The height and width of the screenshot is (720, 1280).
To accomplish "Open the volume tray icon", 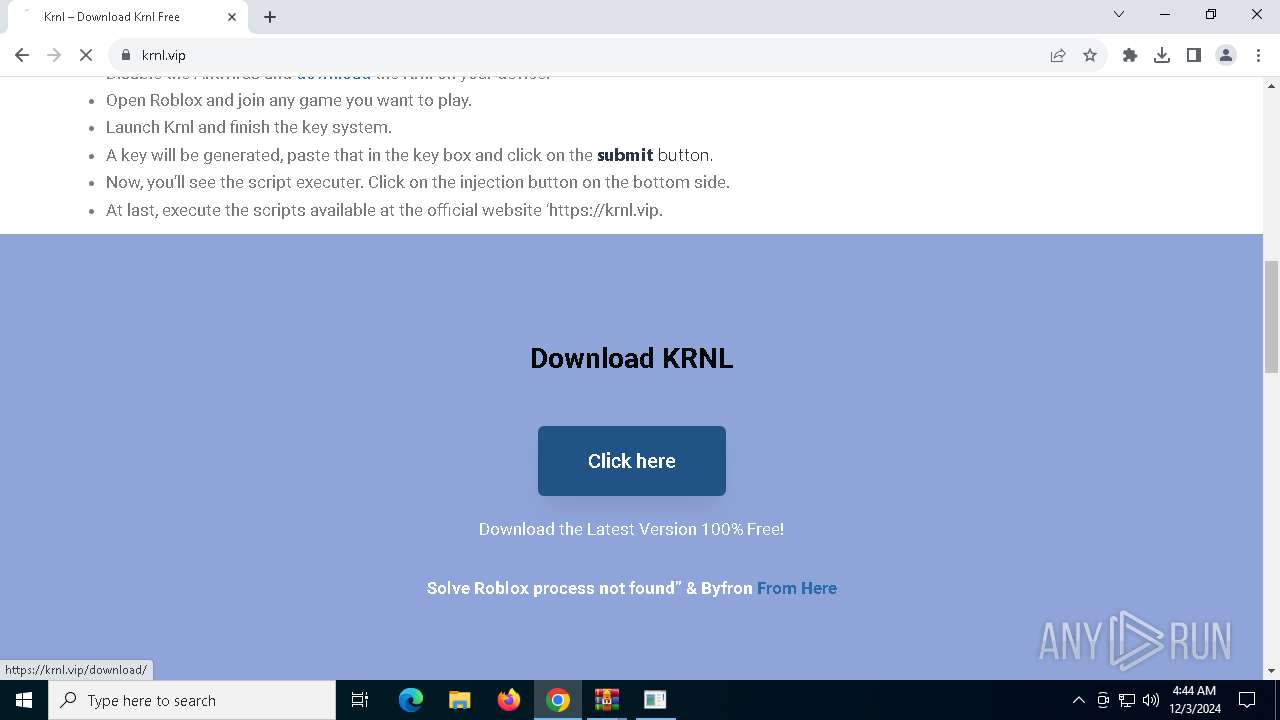I will pyautogui.click(x=1151, y=700).
